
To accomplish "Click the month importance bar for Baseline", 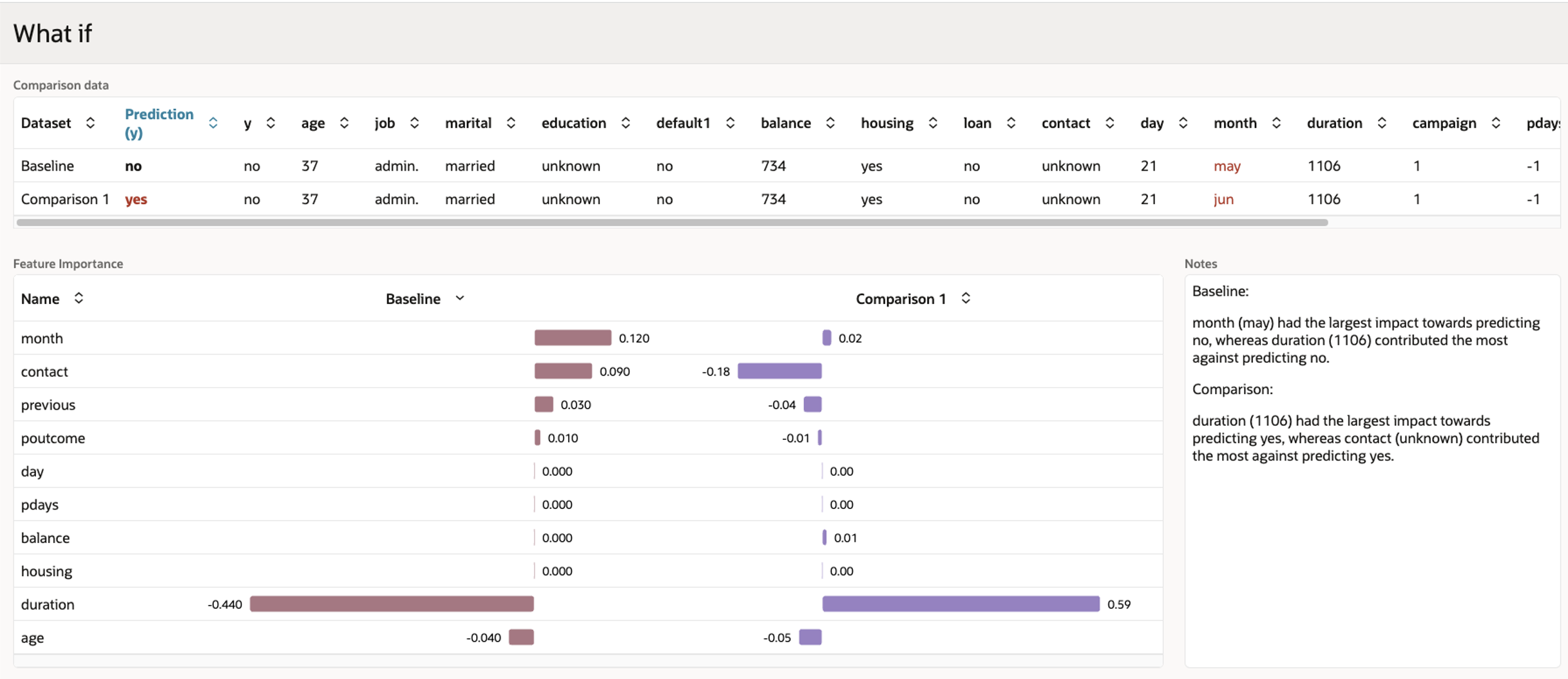I will [572, 337].
